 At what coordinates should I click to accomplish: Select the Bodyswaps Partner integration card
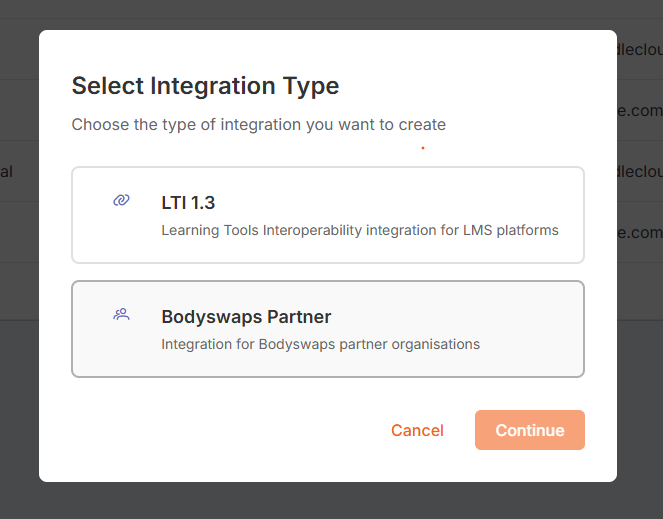(x=328, y=329)
